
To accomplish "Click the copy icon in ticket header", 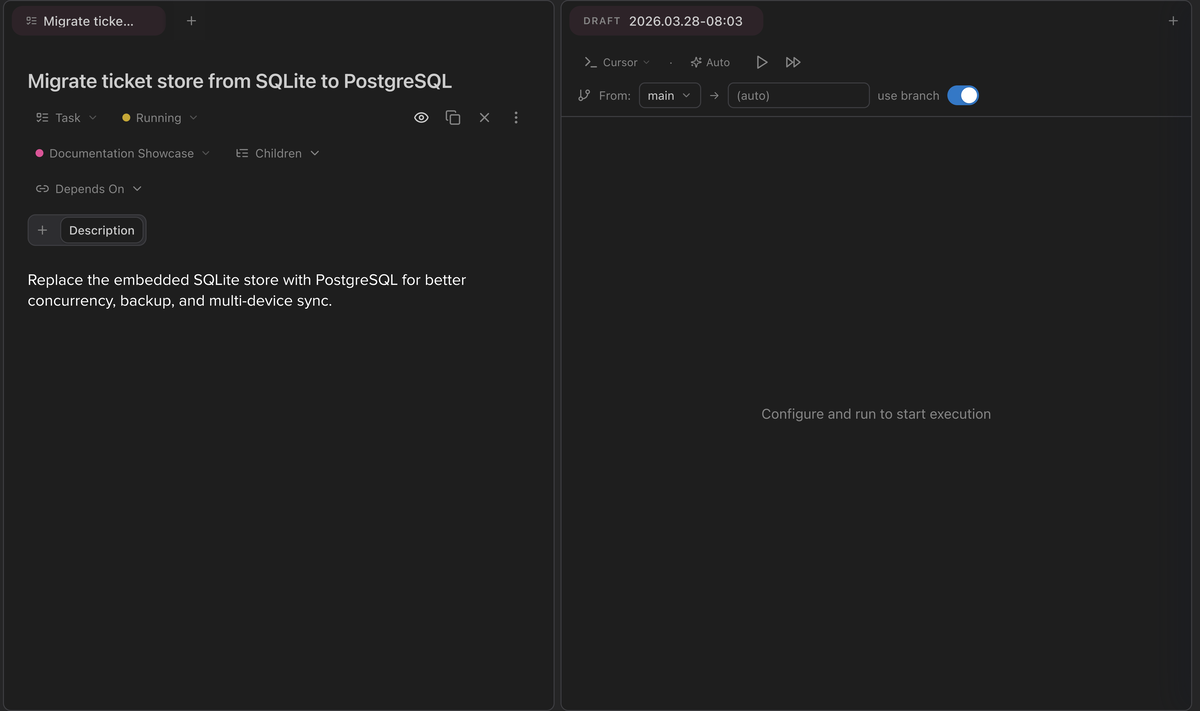I will pyautogui.click(x=453, y=118).
